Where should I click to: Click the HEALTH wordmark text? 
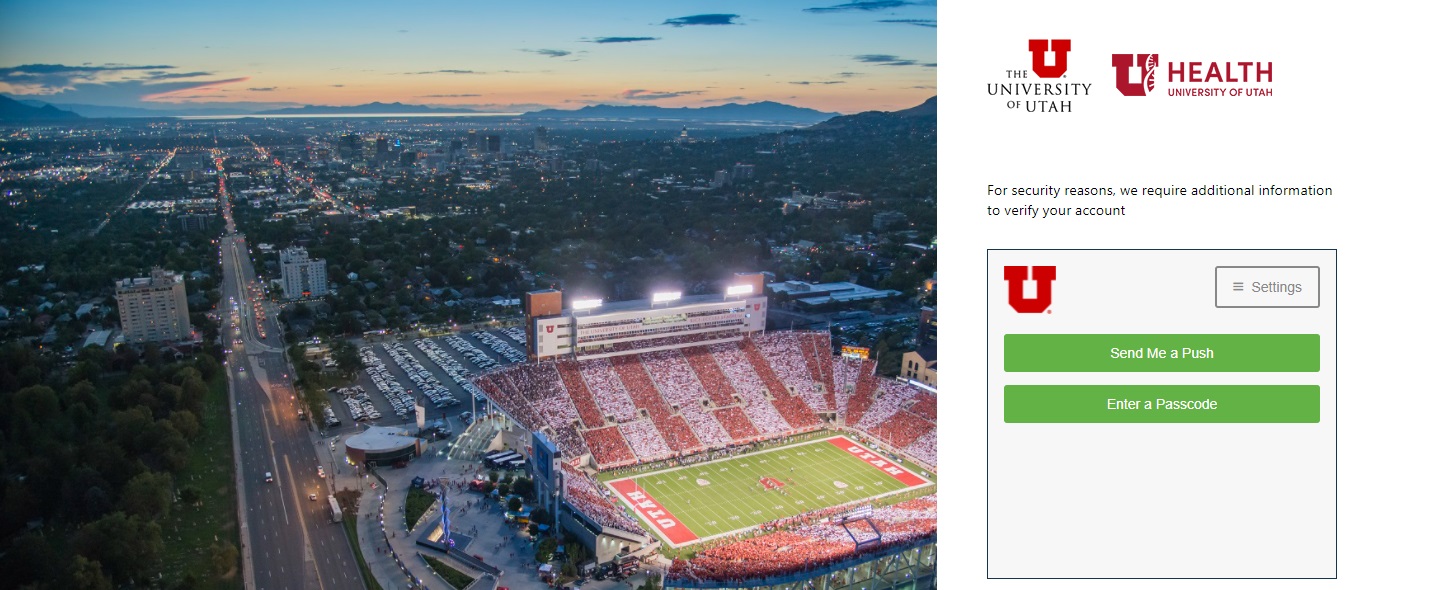click(x=1220, y=72)
